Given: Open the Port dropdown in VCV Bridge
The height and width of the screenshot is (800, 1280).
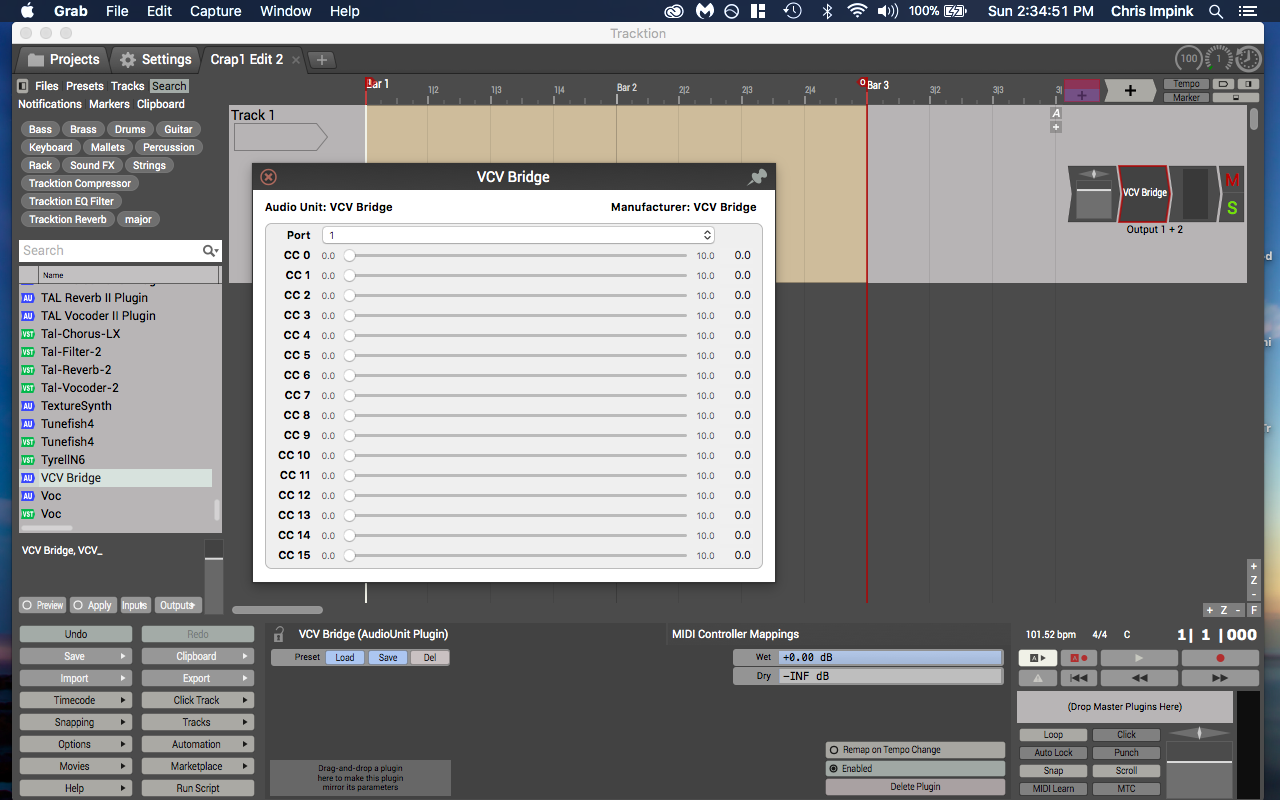Looking at the screenshot, I should coord(518,235).
